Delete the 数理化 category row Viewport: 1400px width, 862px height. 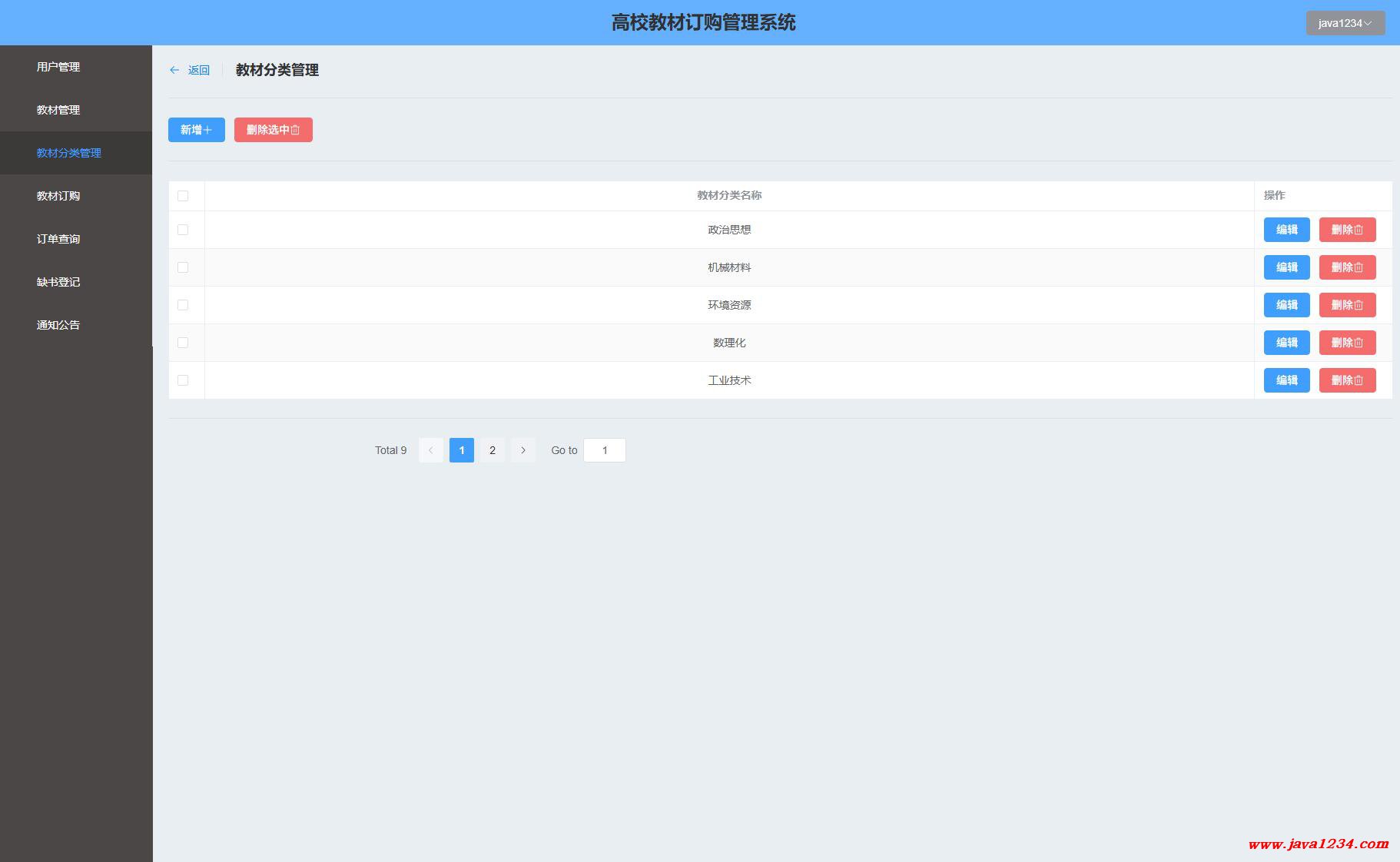point(1346,343)
